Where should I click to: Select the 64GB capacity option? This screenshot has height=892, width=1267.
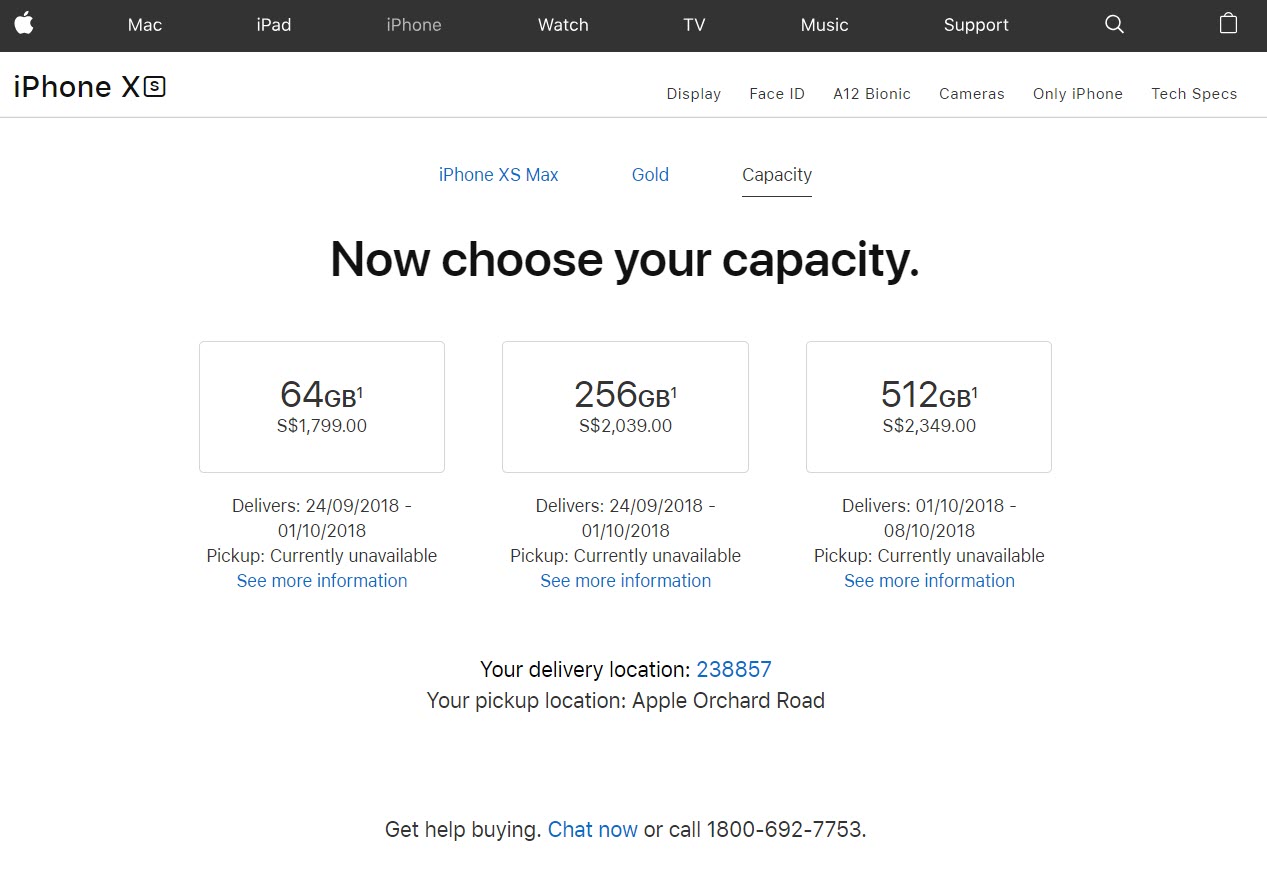(322, 407)
